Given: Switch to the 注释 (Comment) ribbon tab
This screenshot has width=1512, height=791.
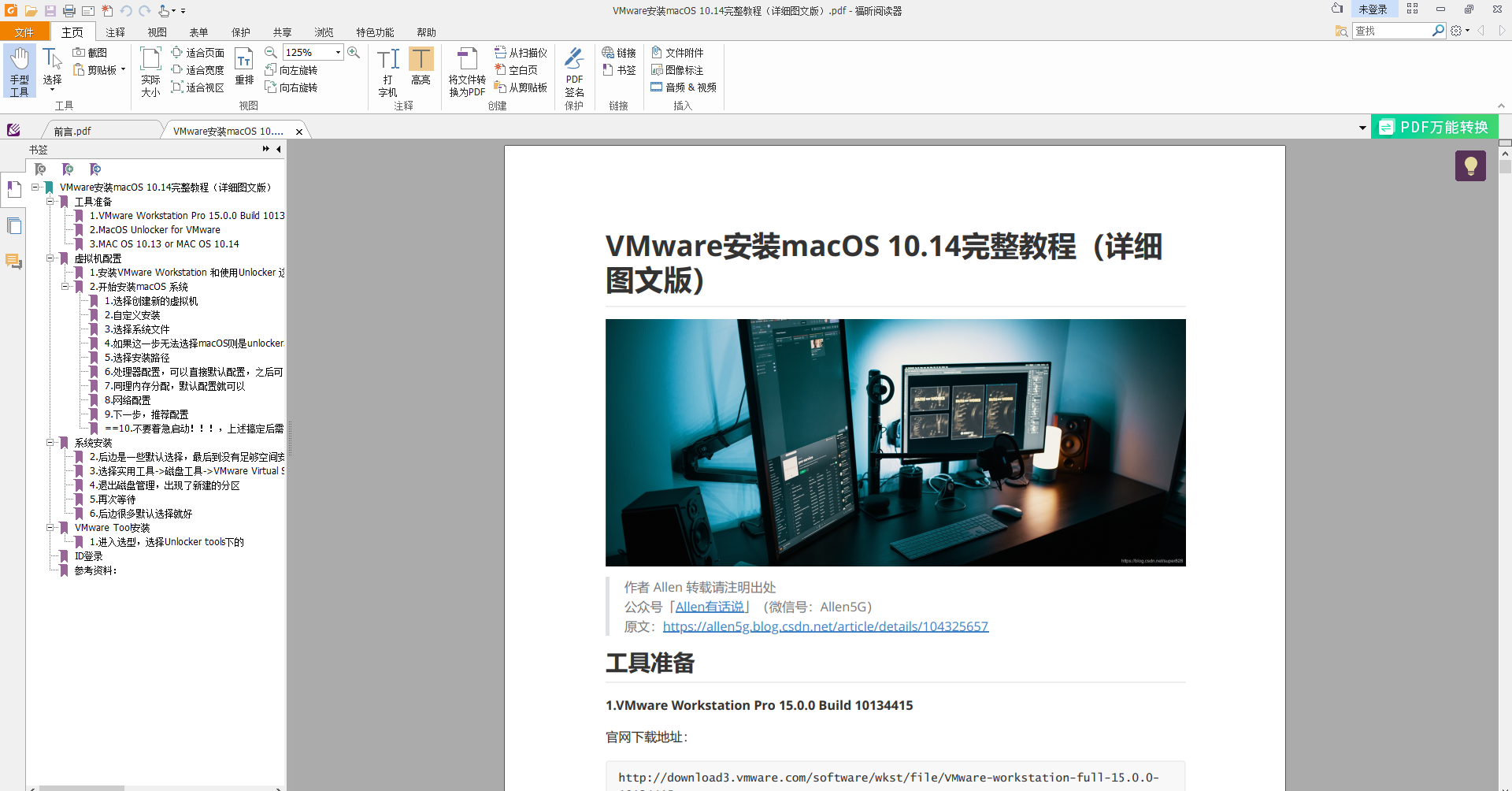Looking at the screenshot, I should (116, 32).
